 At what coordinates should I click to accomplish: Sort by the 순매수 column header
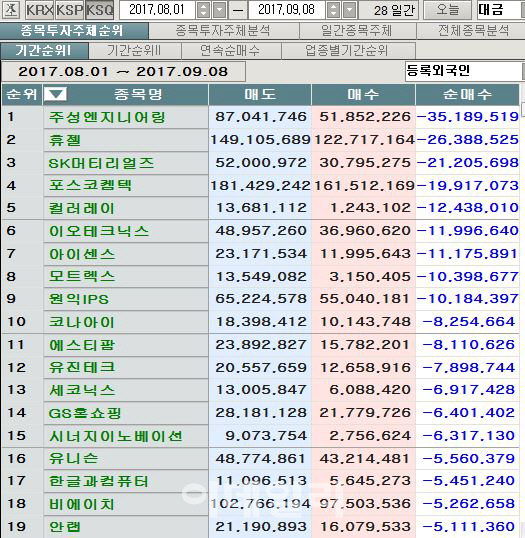point(467,94)
